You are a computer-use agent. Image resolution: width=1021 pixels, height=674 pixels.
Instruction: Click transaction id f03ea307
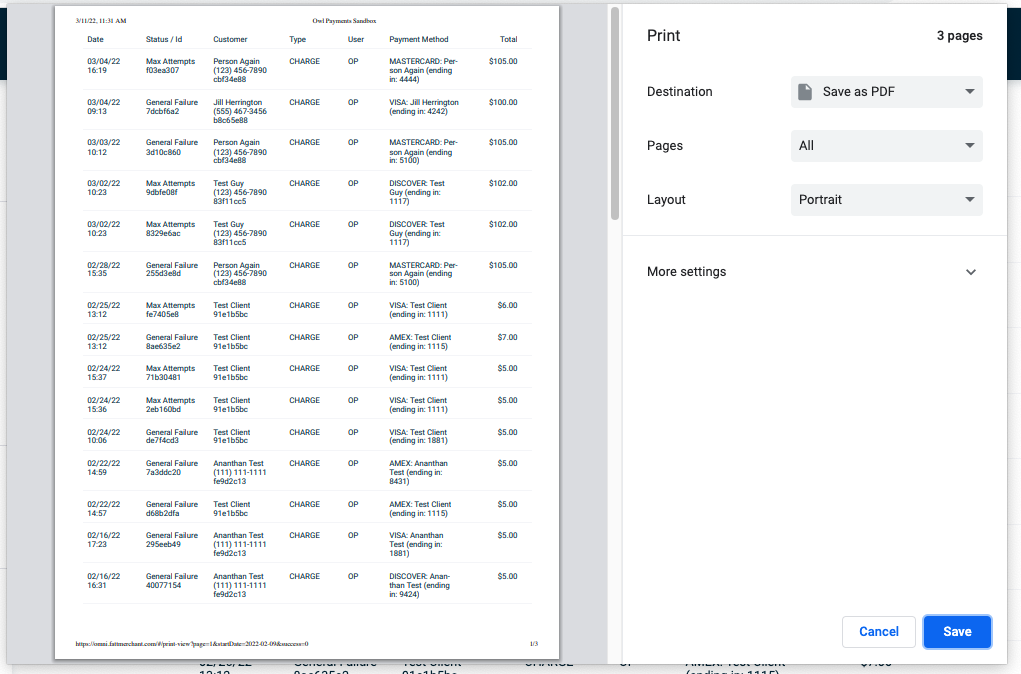tap(162, 70)
